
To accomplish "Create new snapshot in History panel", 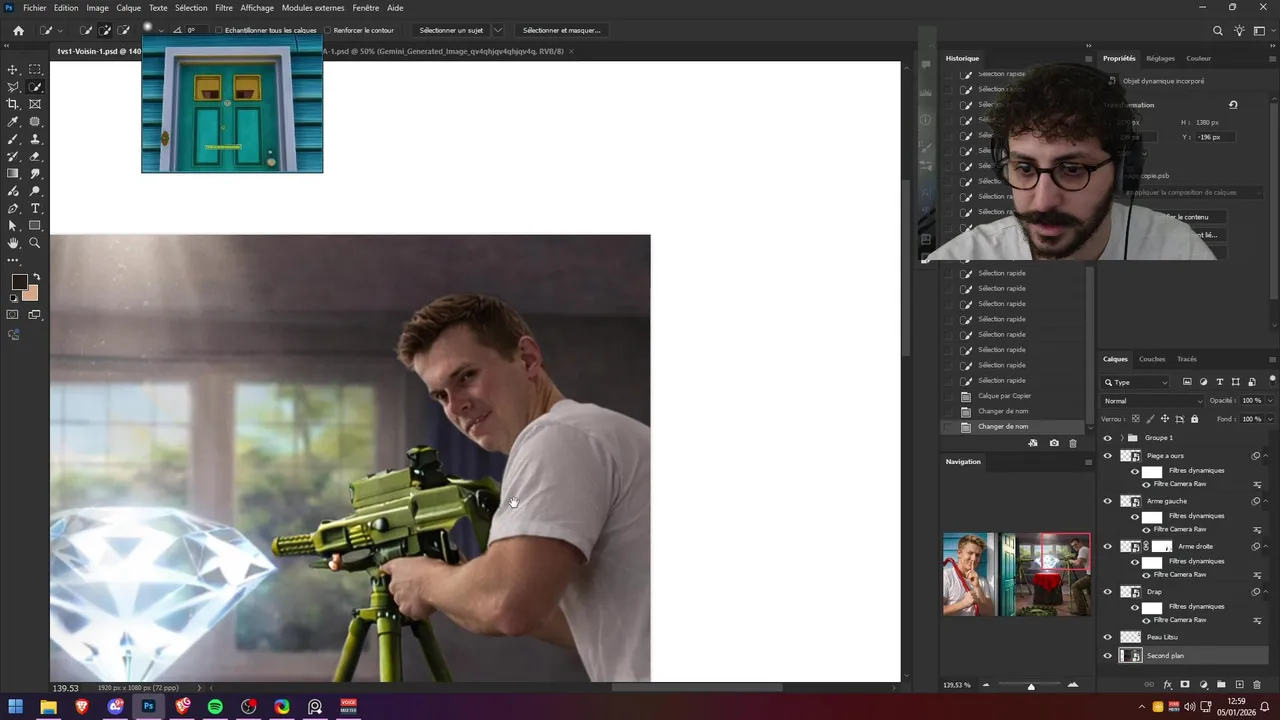I will (x=1054, y=443).
